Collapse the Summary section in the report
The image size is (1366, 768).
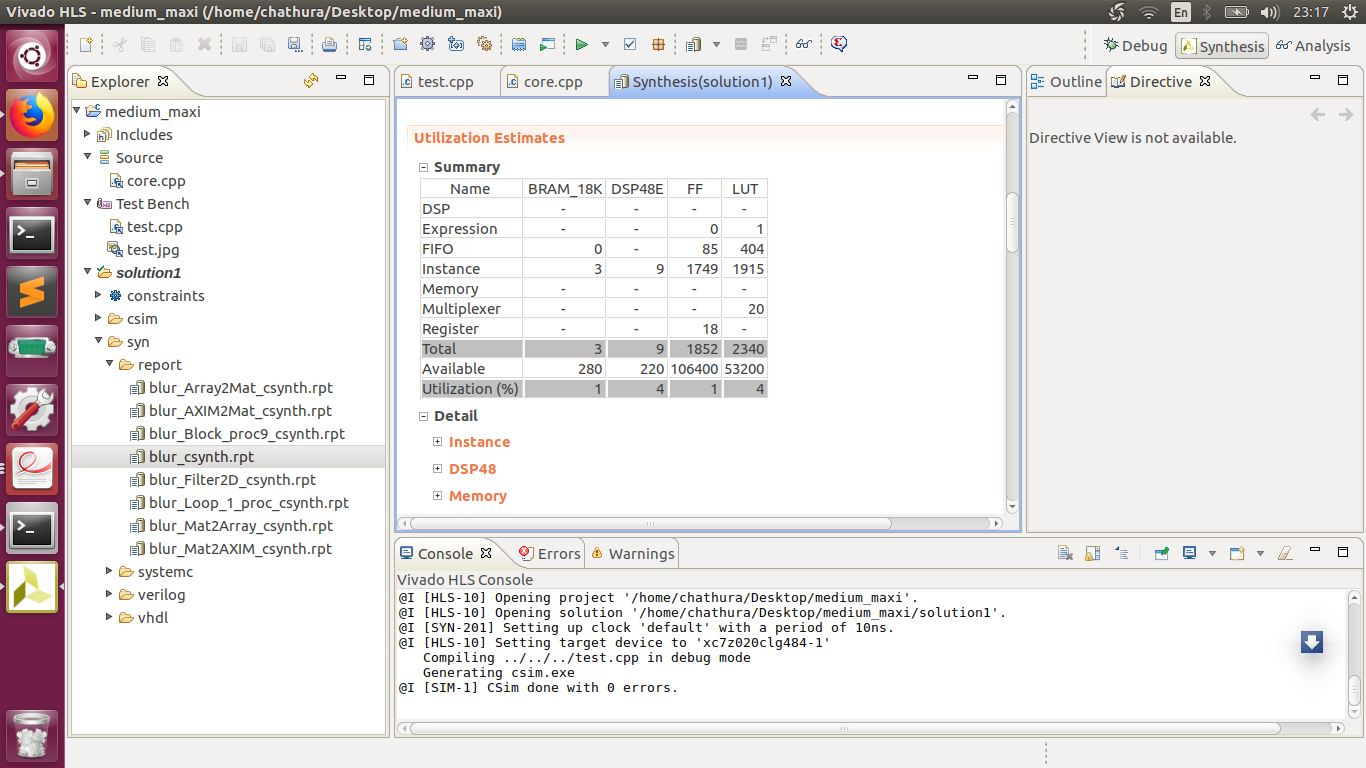pos(424,168)
